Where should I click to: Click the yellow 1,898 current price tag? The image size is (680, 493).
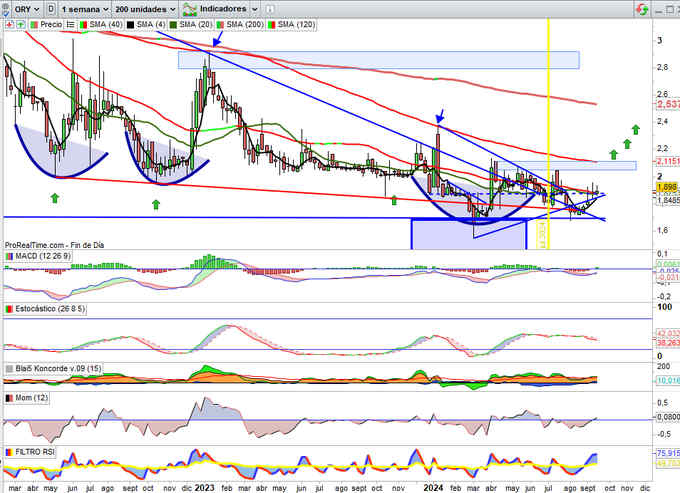click(667, 187)
